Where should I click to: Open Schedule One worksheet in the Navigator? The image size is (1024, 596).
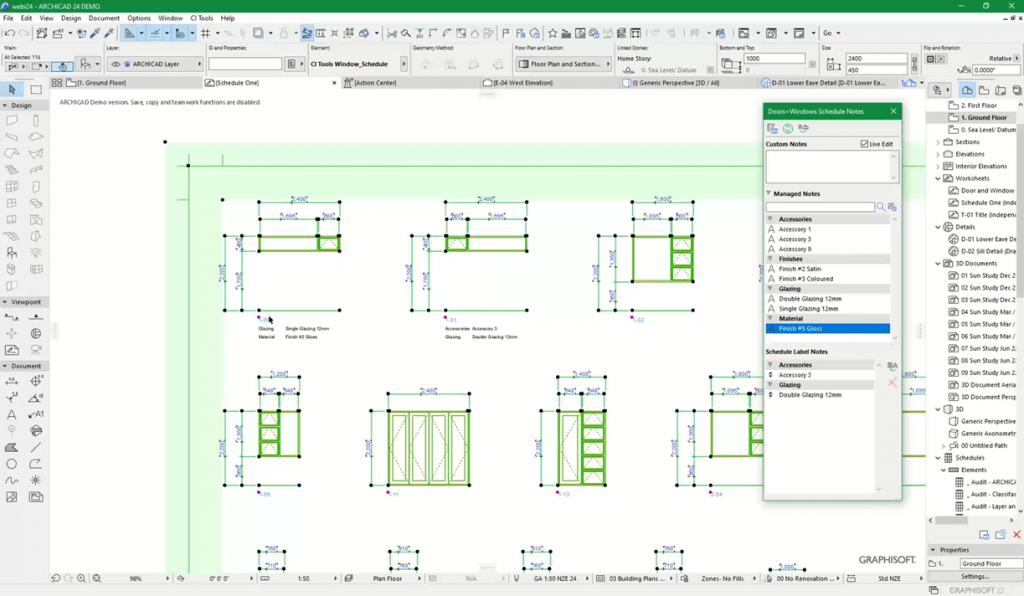[x=987, y=202]
